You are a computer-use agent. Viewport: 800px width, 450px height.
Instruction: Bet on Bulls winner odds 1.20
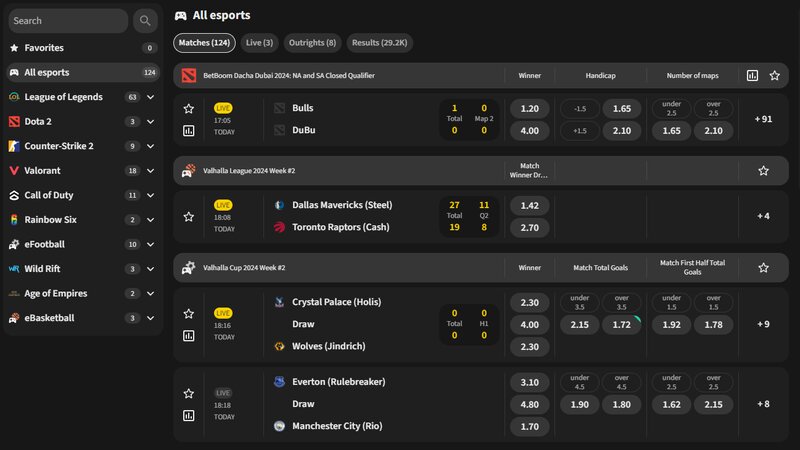[x=530, y=108]
